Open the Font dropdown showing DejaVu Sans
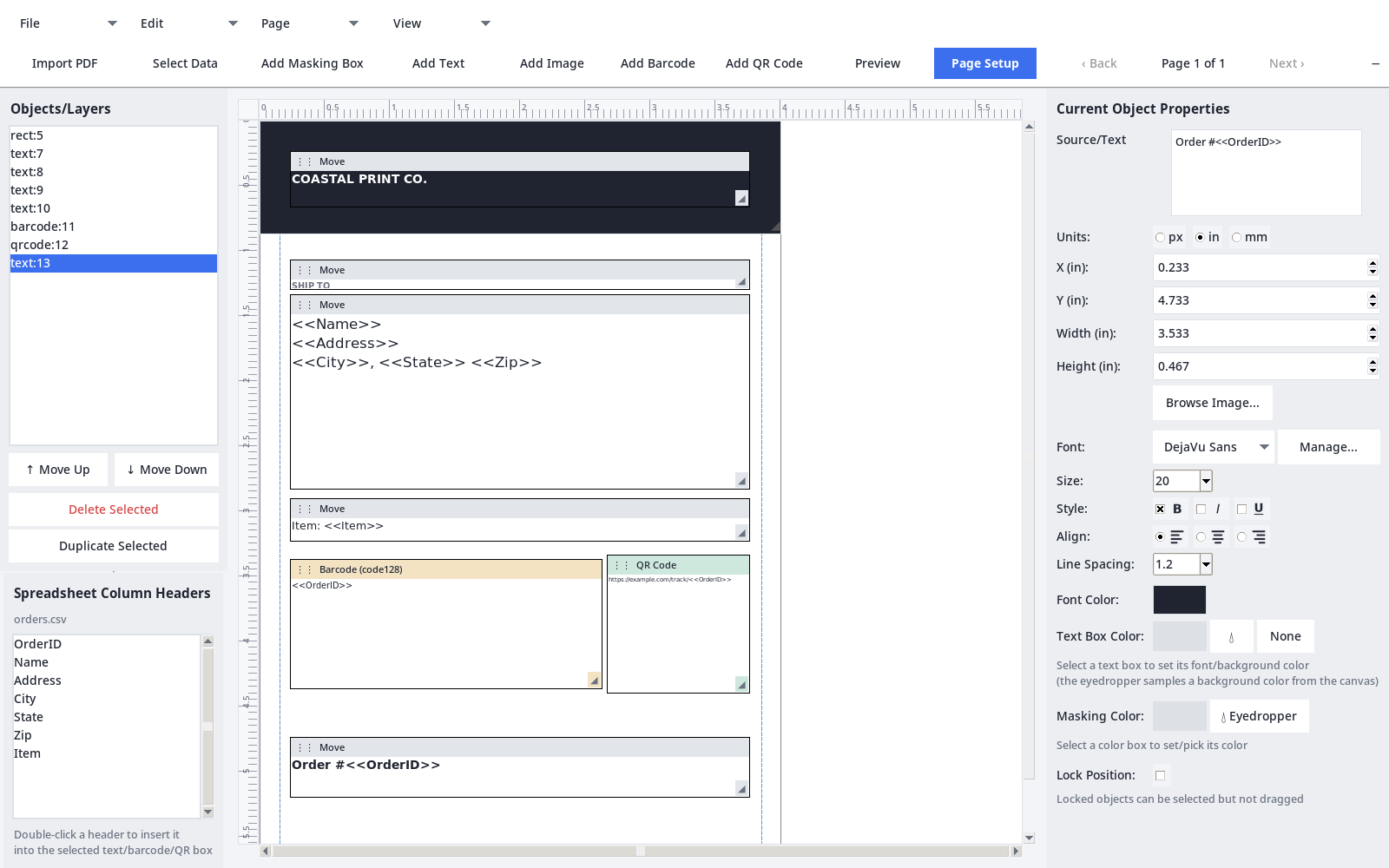This screenshot has height=868, width=1389. 1214,447
